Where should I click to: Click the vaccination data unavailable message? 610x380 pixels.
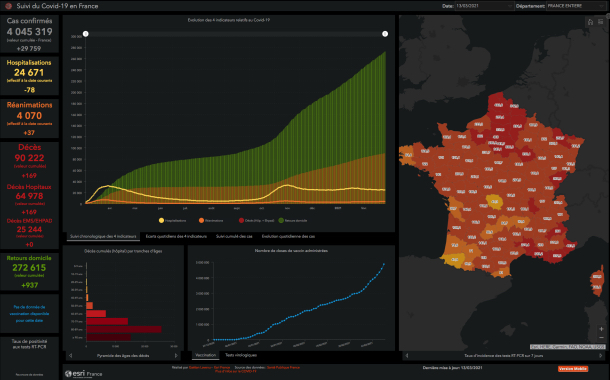point(29,314)
